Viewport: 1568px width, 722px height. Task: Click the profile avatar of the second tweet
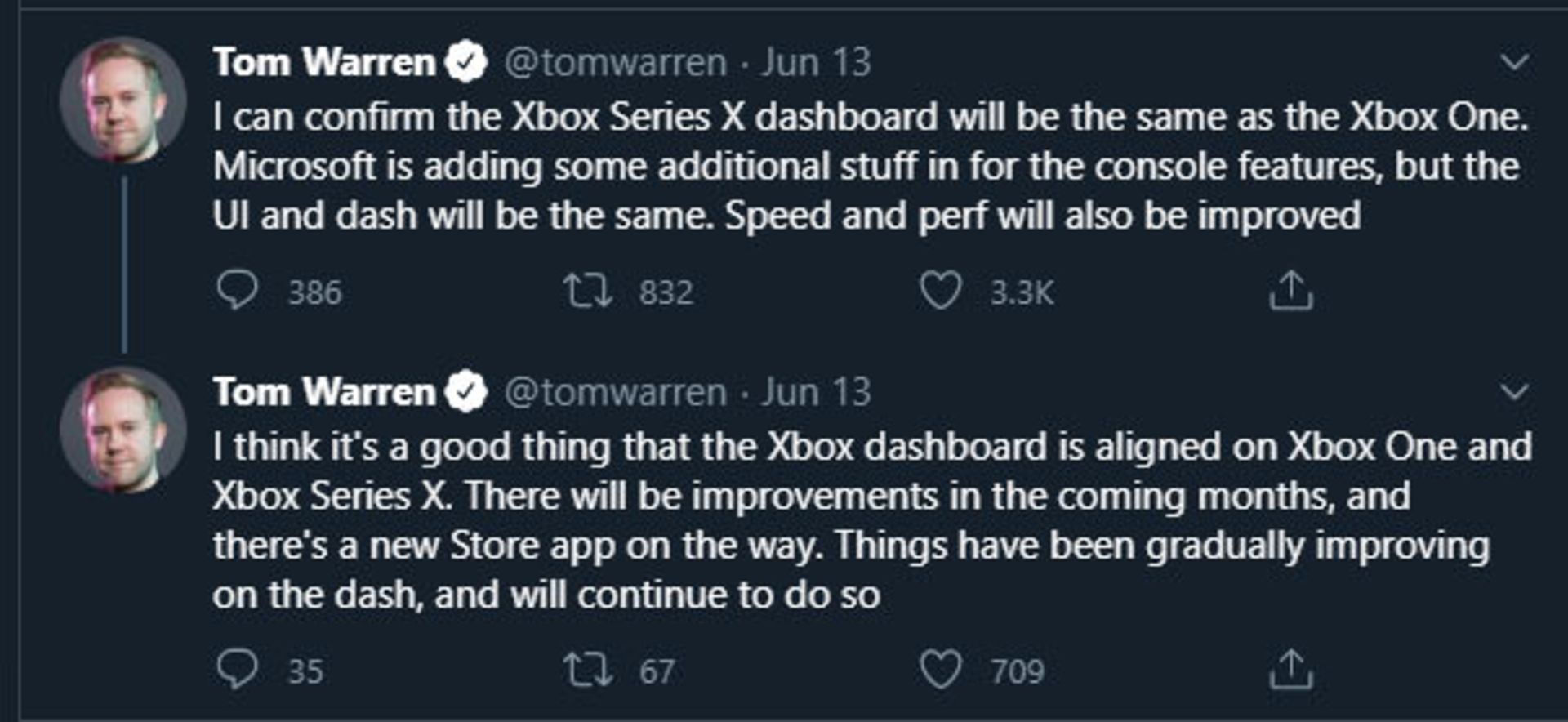tap(123, 430)
